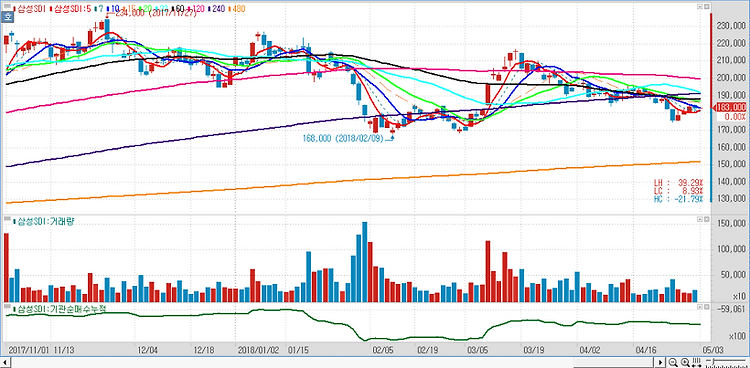Click the 02/05 date axis label
Screen dimensions: 750x368
click(x=384, y=349)
